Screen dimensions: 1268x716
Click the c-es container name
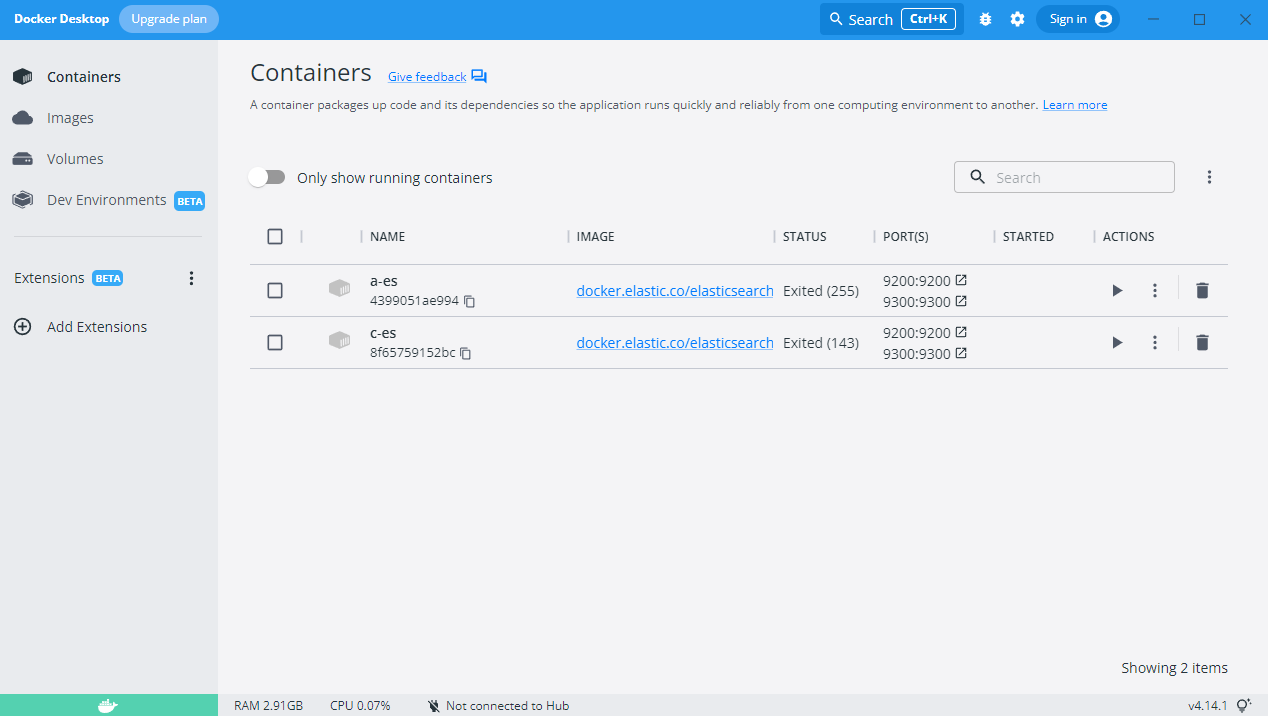click(384, 333)
